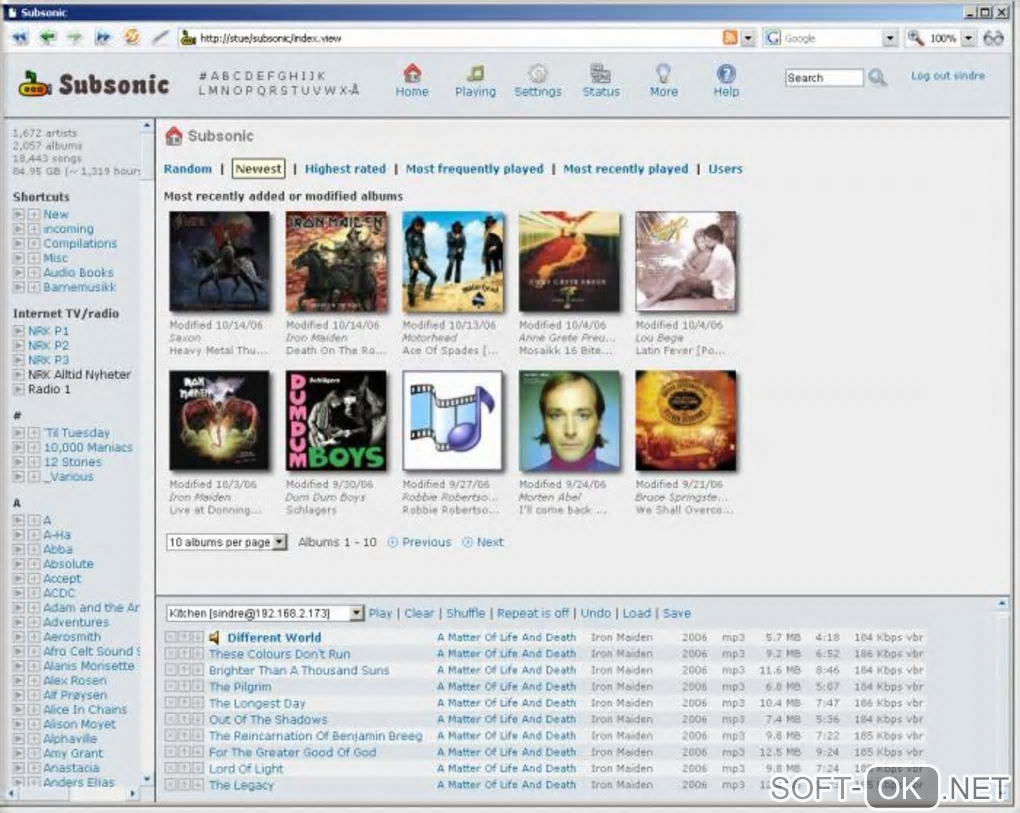Click The Longest Day song title
The image size is (1020, 813).
[257, 703]
